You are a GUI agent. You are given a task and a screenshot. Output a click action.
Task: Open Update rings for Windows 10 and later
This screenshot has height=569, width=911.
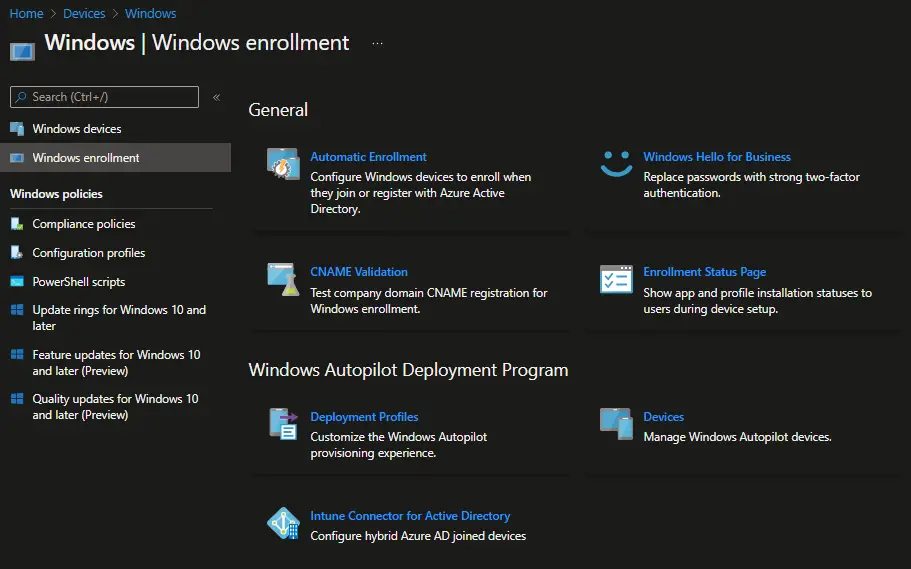(119, 318)
